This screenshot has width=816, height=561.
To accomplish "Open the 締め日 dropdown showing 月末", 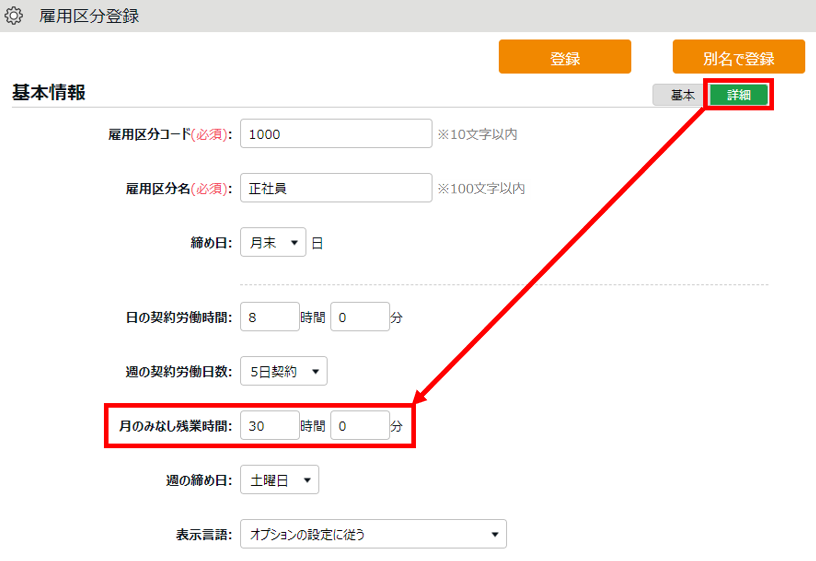I will pos(273,243).
